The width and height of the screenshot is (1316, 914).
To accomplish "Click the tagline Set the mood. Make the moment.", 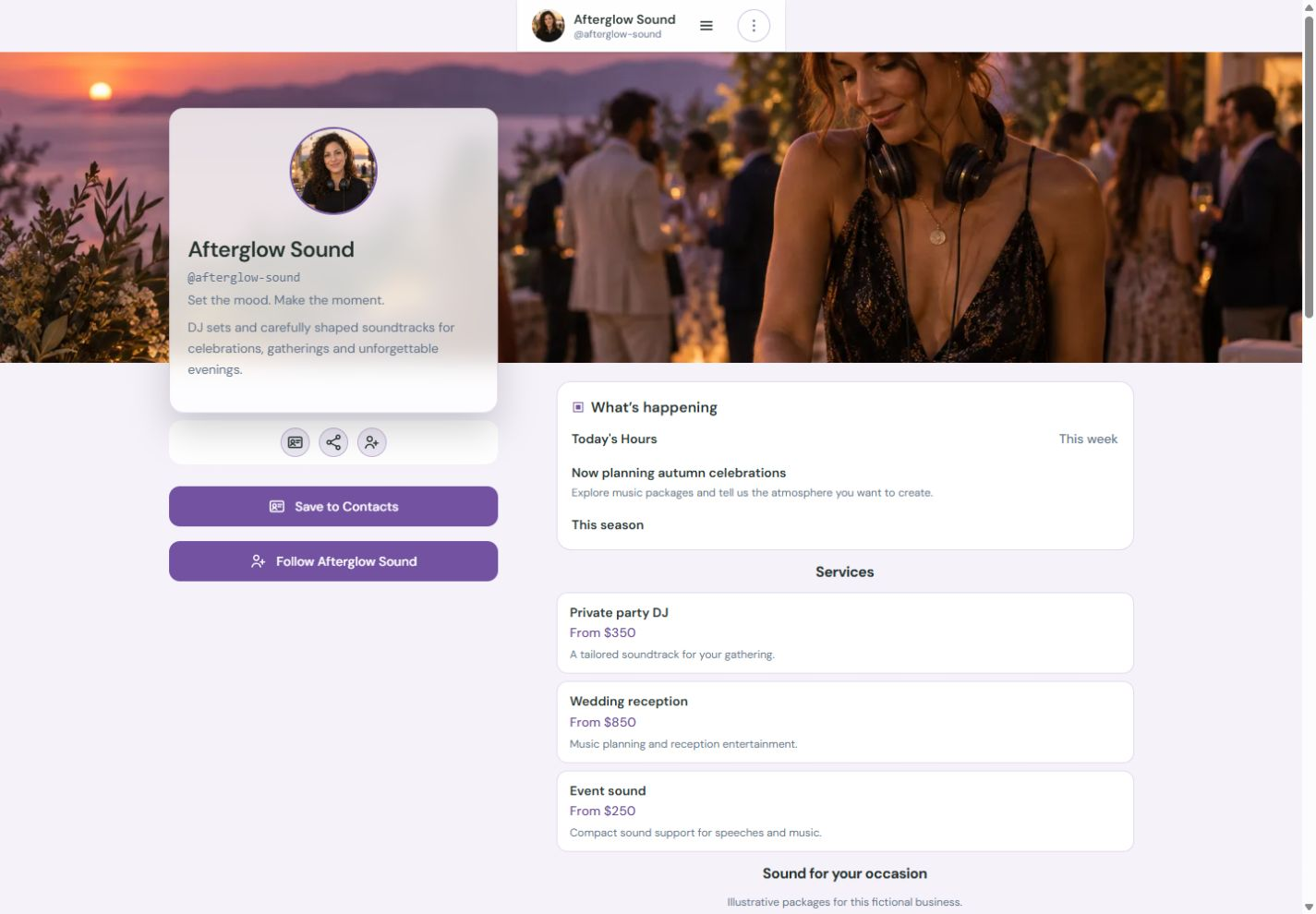I will click(285, 300).
